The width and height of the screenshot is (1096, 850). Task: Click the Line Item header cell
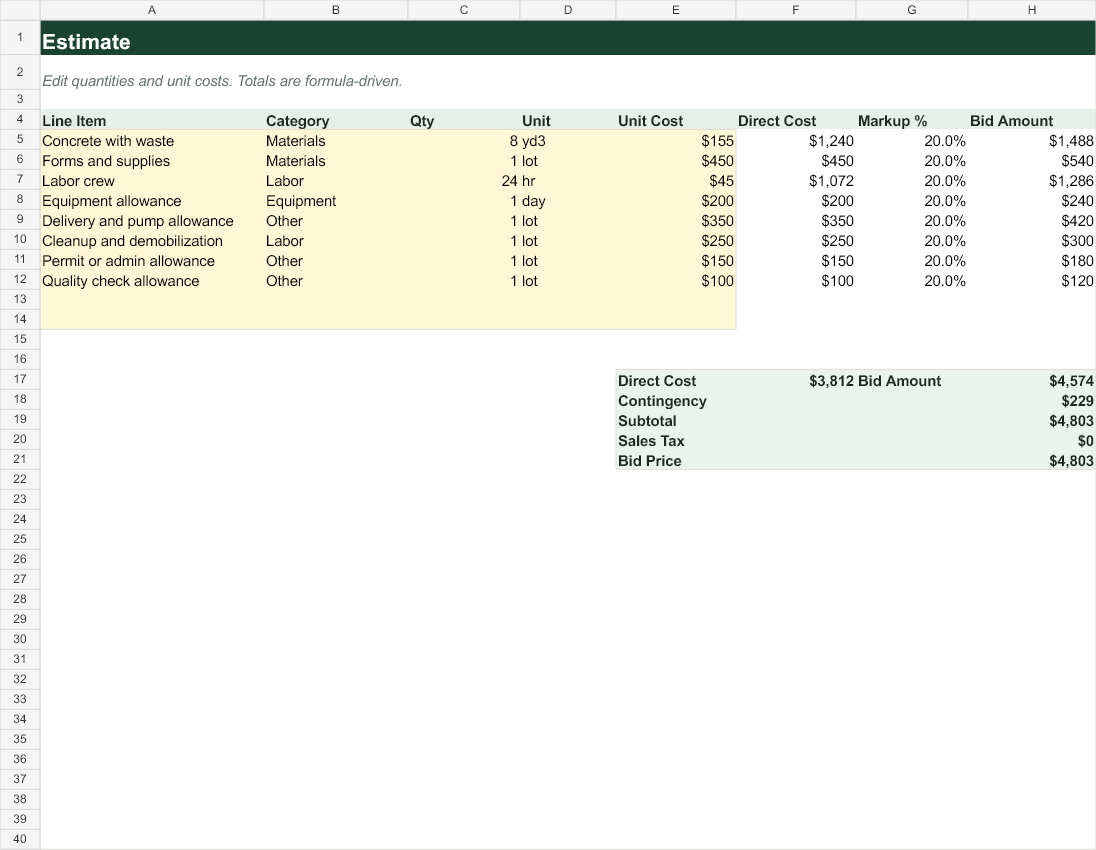[152, 120]
